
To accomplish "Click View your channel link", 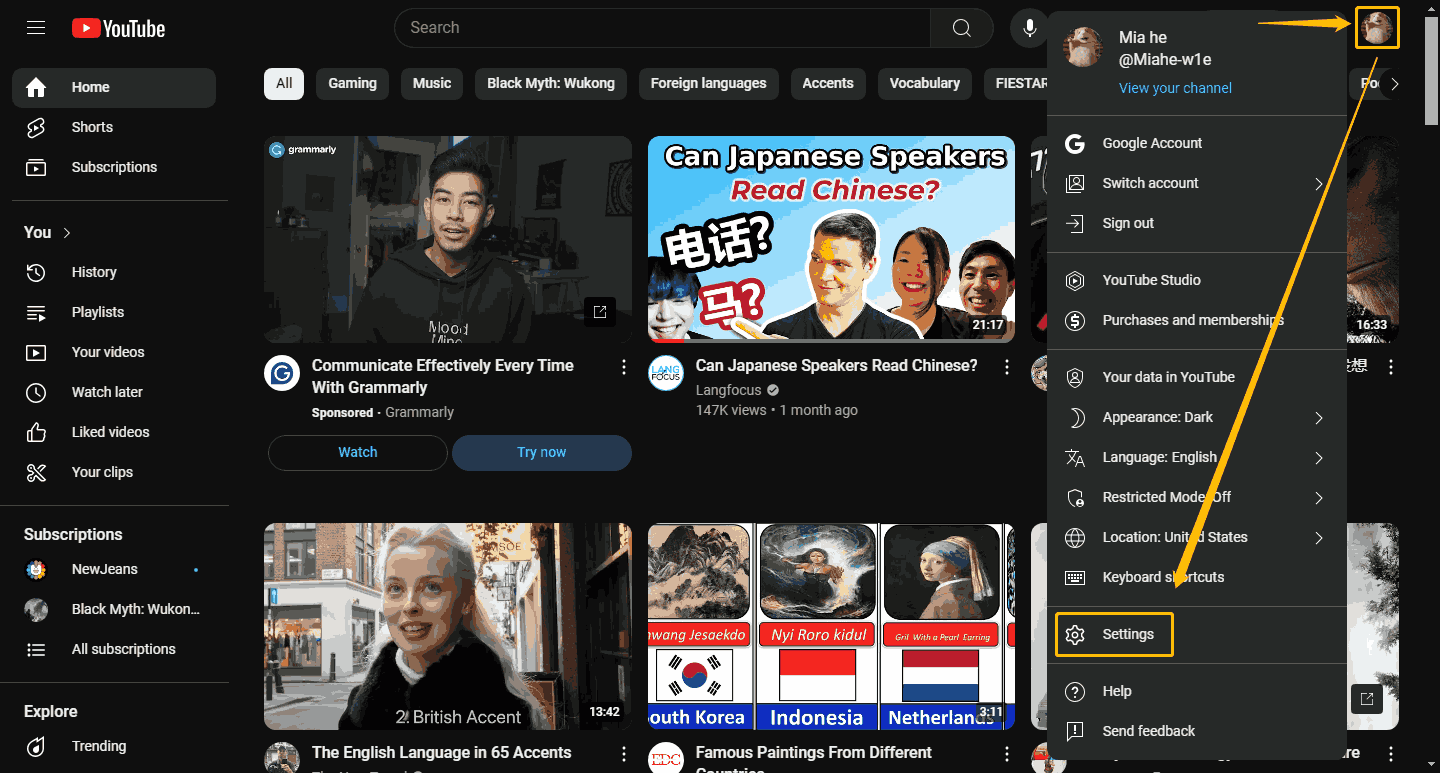I will (1175, 88).
